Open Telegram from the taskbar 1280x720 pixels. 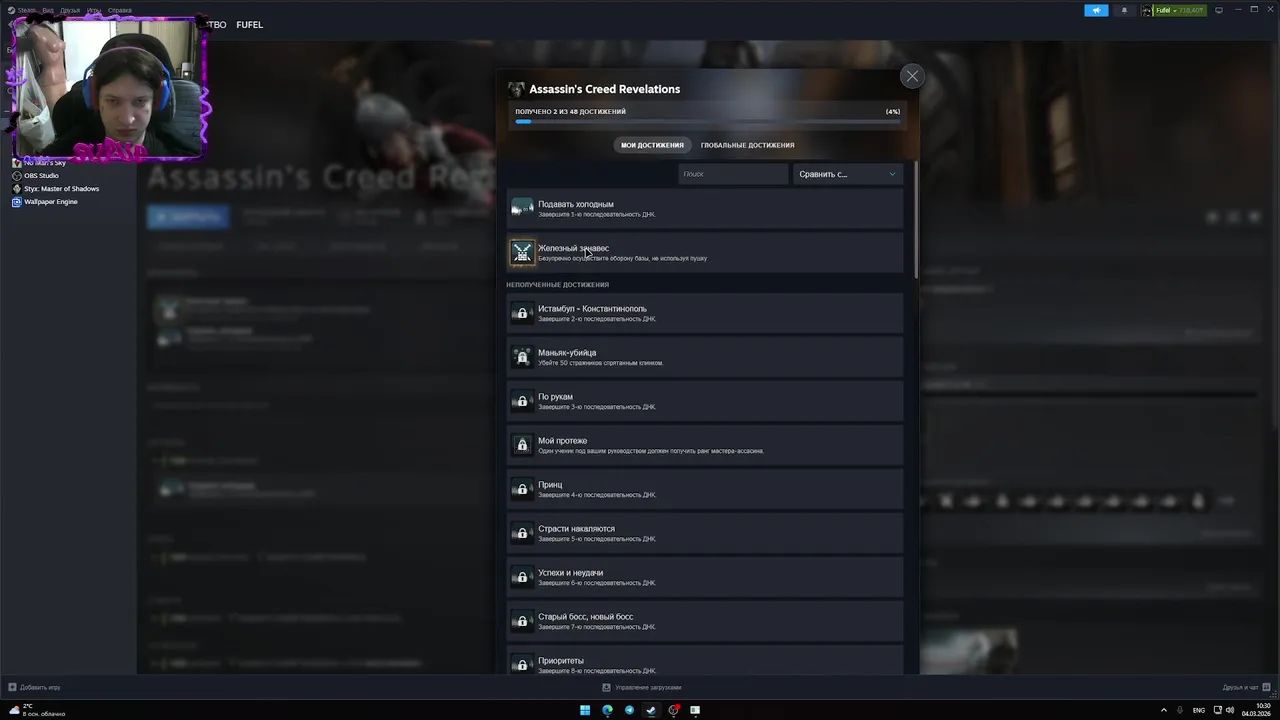click(x=629, y=710)
